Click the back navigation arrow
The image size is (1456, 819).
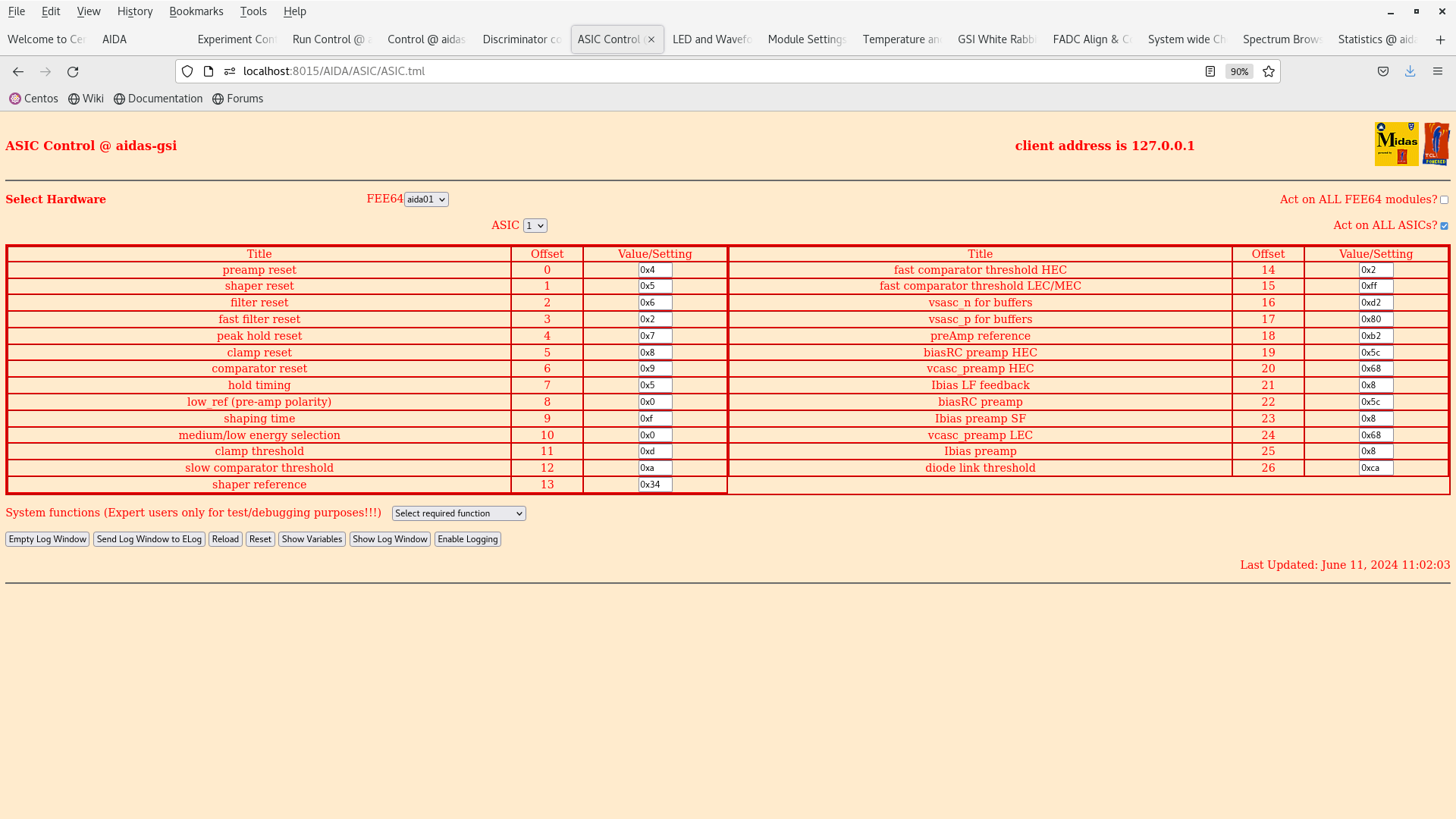[x=18, y=71]
